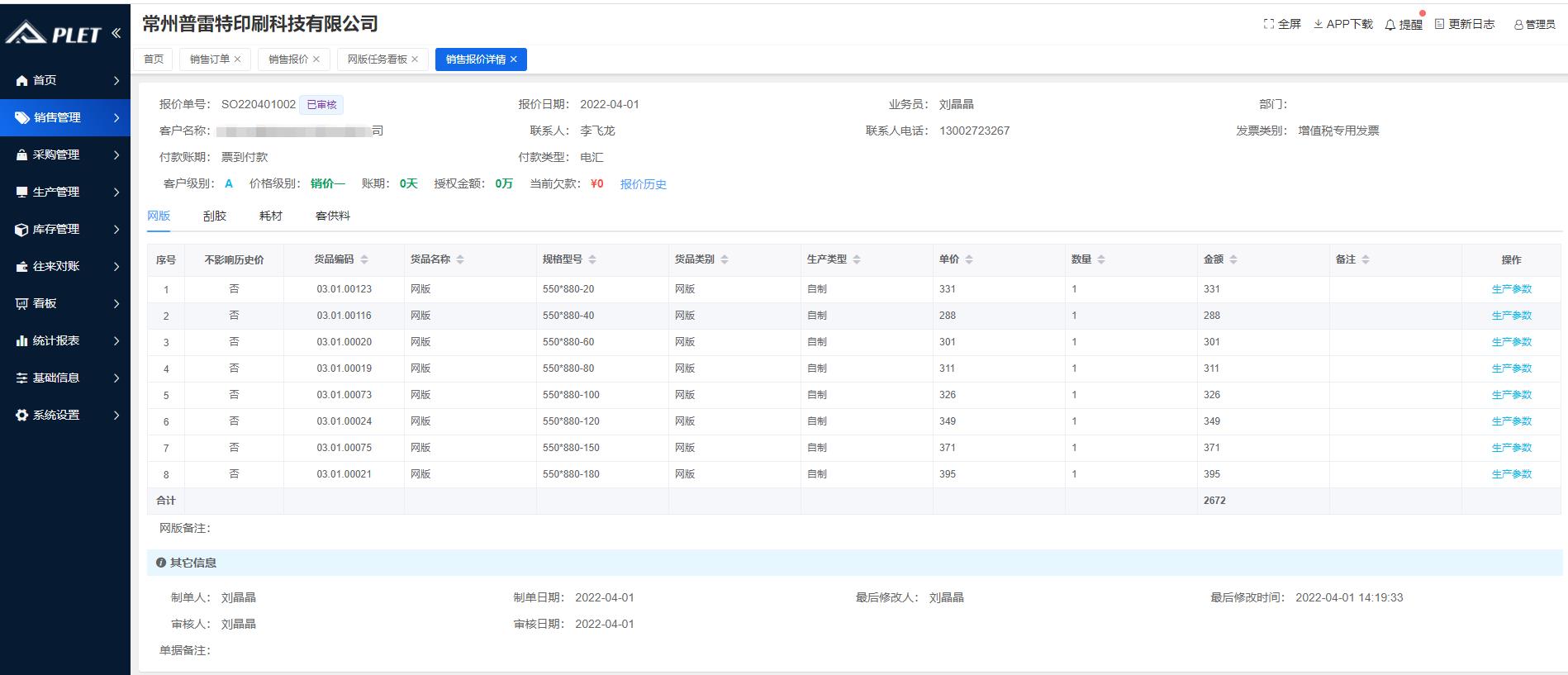The image size is (1568, 675).
Task: Sort table by 金额 column
Action: click(x=1233, y=259)
